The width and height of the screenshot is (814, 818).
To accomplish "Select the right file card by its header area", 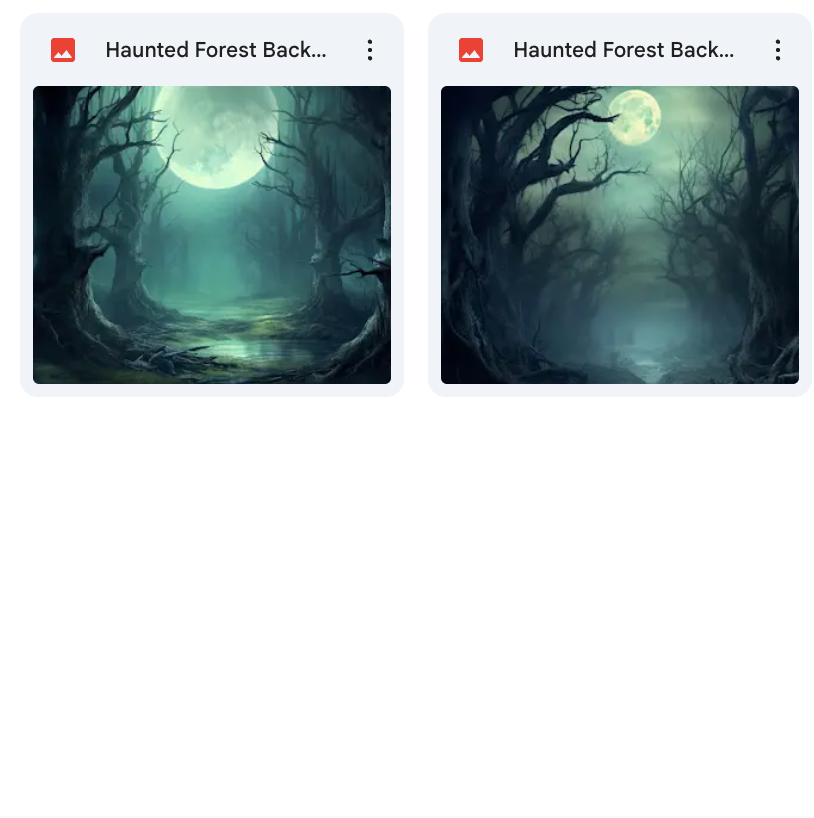I will tap(620, 50).
